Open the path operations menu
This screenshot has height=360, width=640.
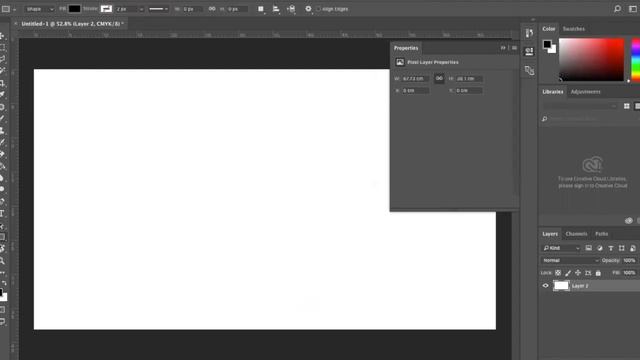pyautogui.click(x=261, y=9)
